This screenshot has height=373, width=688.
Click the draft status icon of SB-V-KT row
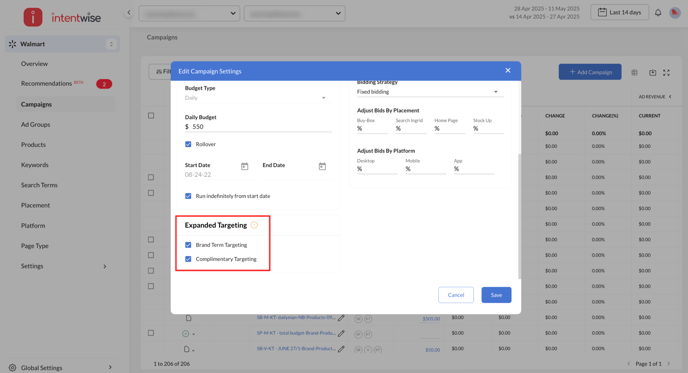pos(186,349)
